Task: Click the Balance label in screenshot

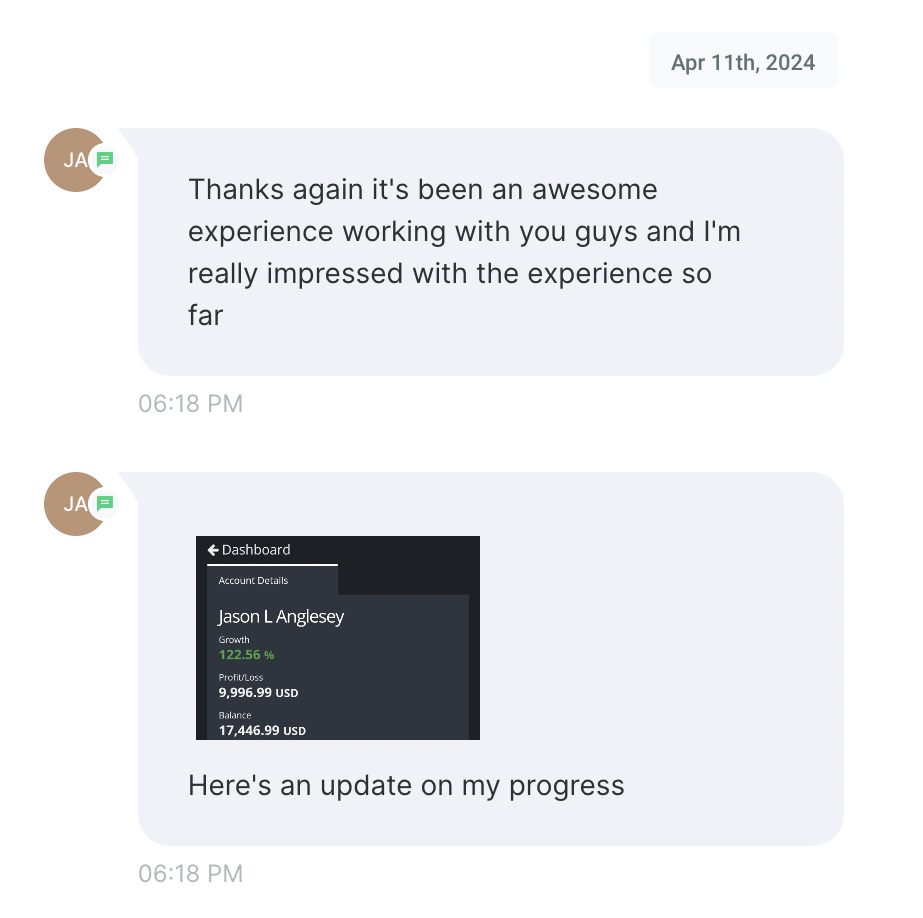Action: (x=235, y=715)
